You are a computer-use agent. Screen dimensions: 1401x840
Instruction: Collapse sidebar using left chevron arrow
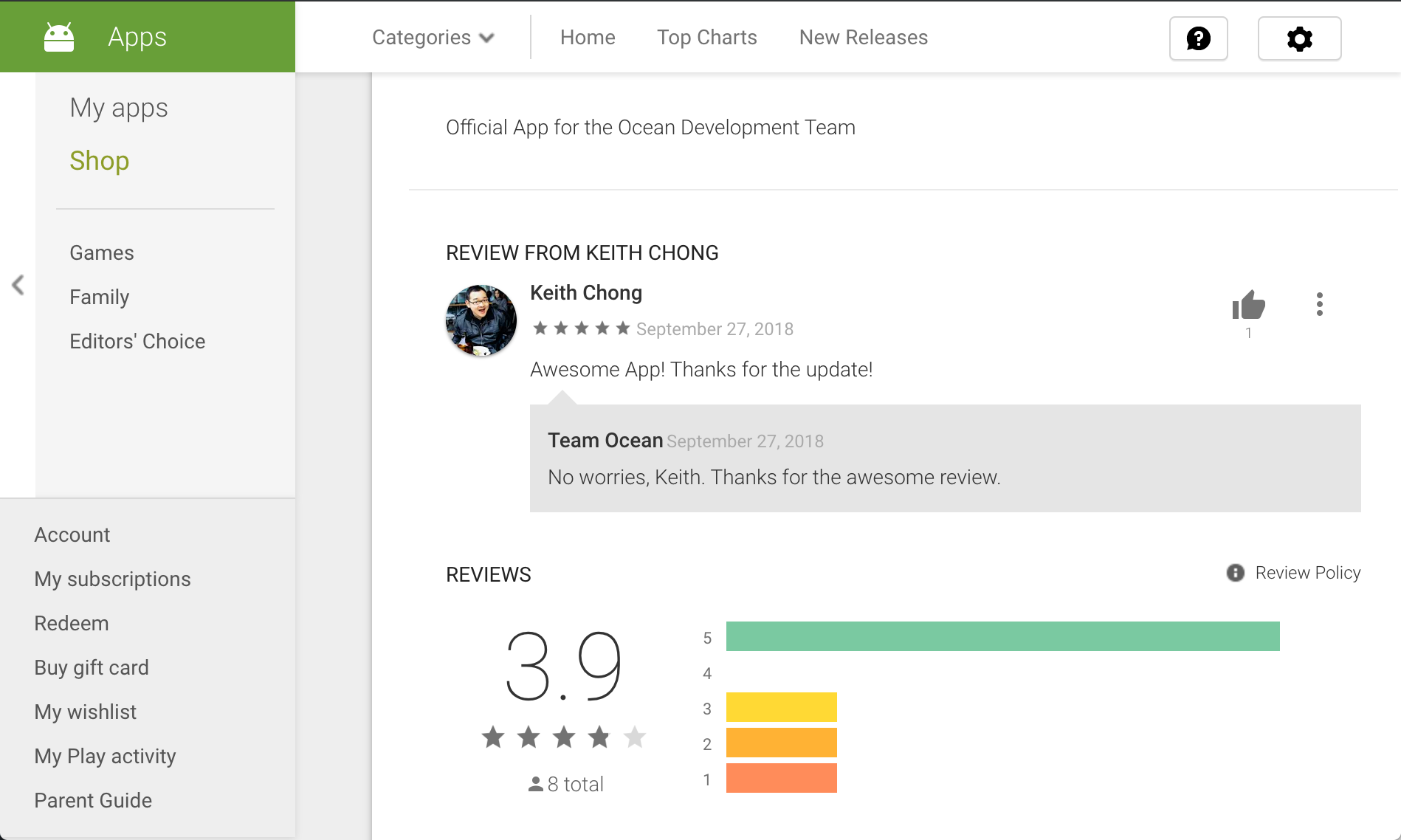click(18, 285)
